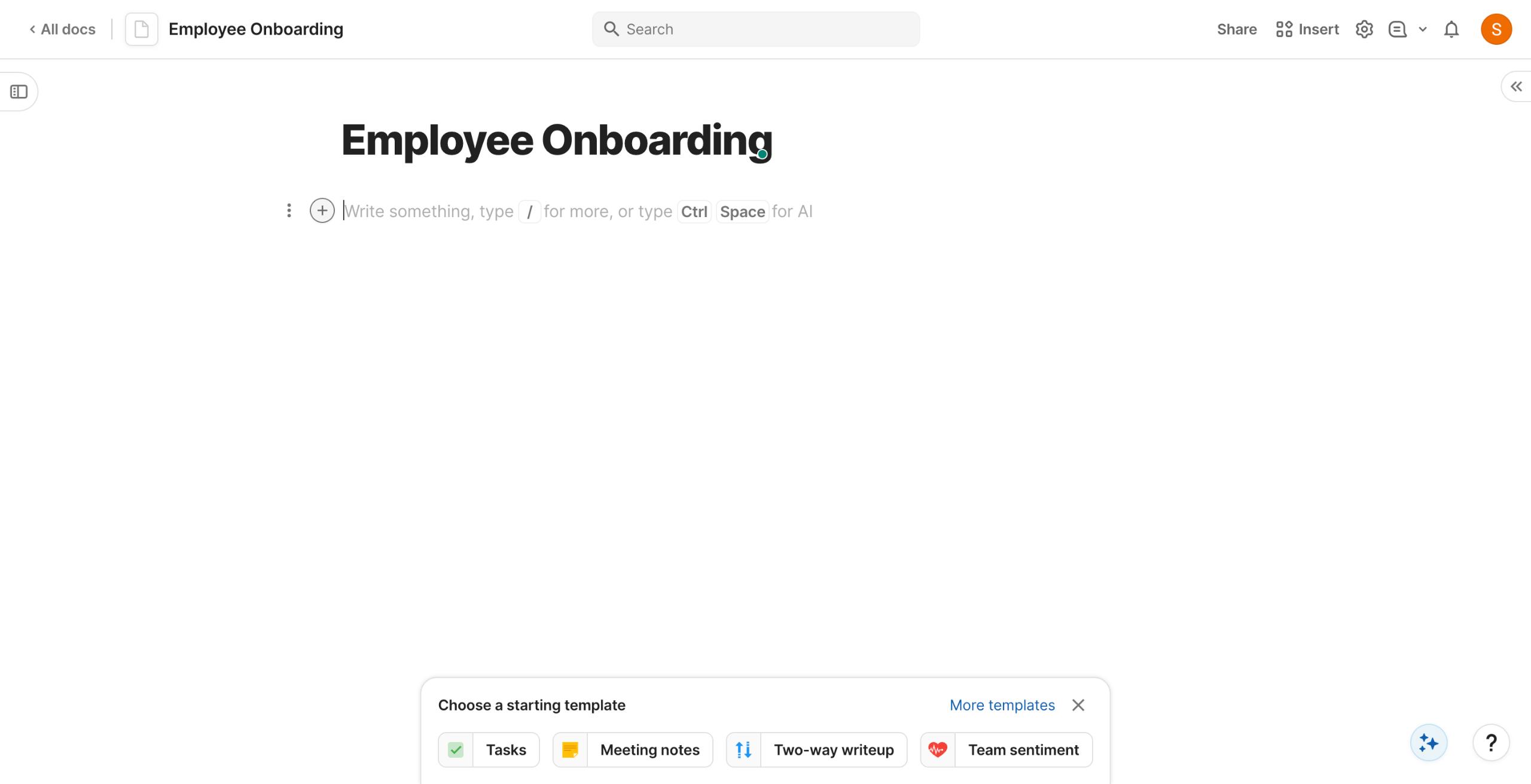
Task: Pick the Two-way writeup template
Action: point(816,750)
